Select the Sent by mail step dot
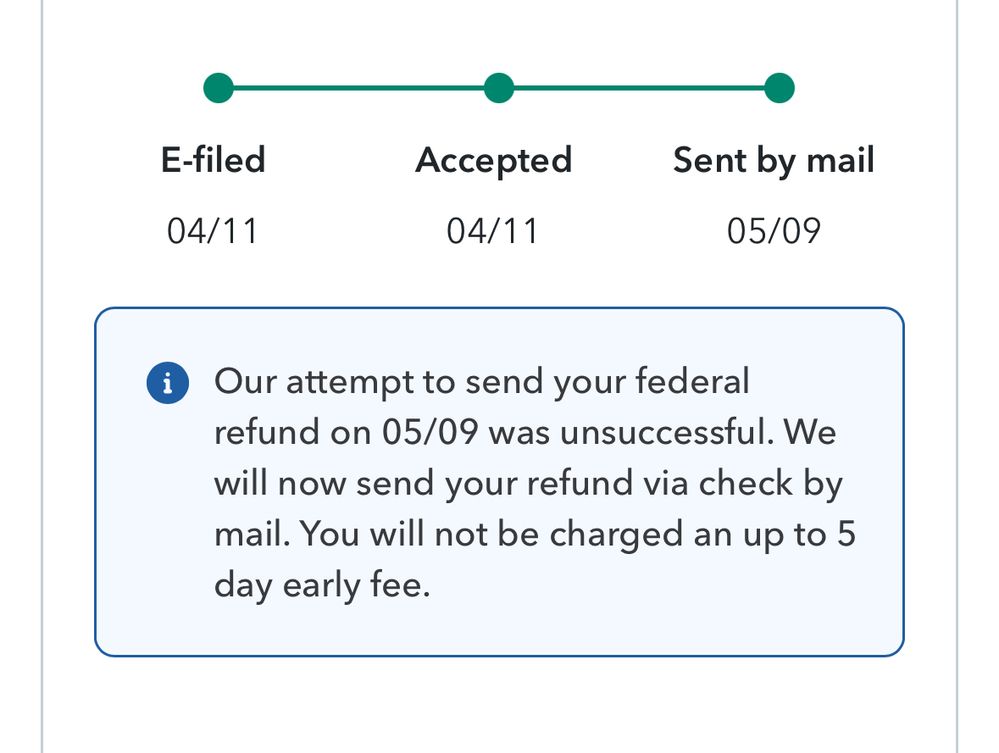This screenshot has height=753, width=999. 779,88
